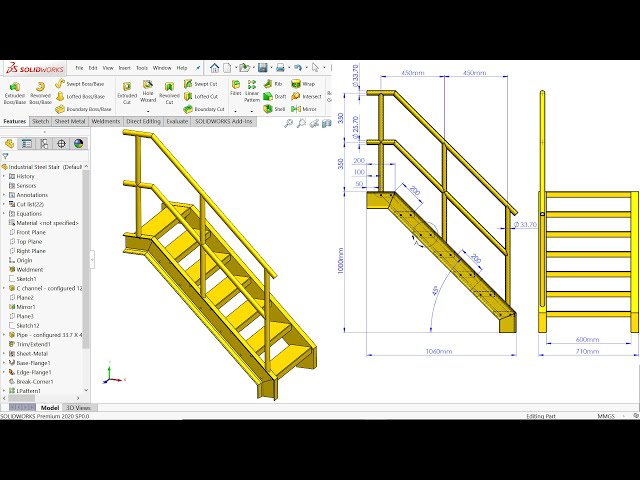Select the Extruded Cut tool
The height and width of the screenshot is (480, 640).
(127, 93)
